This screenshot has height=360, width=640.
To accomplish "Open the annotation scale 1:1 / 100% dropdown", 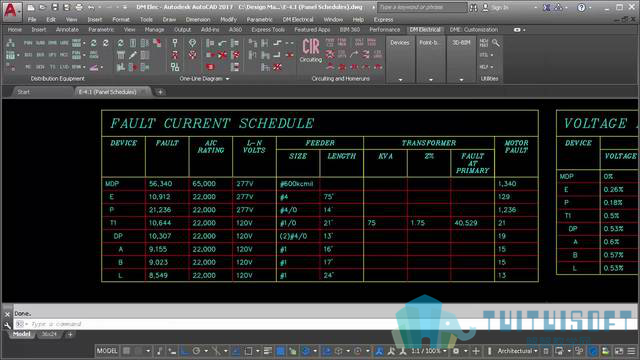I will 429,351.
